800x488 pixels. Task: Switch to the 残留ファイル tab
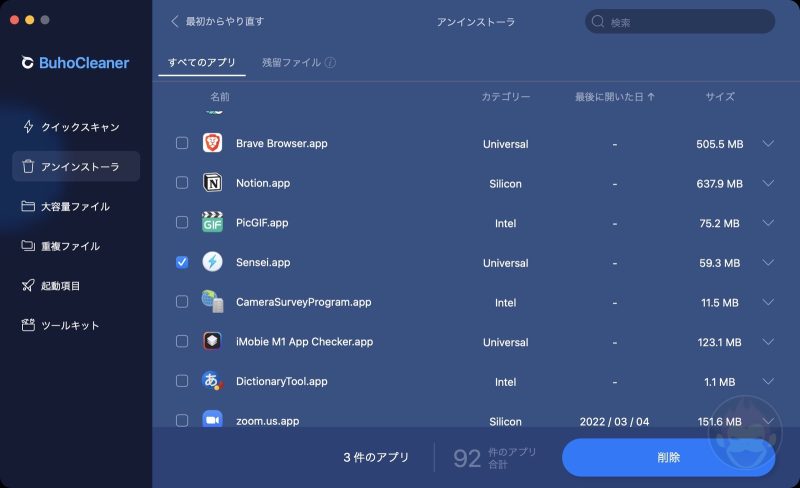291,62
